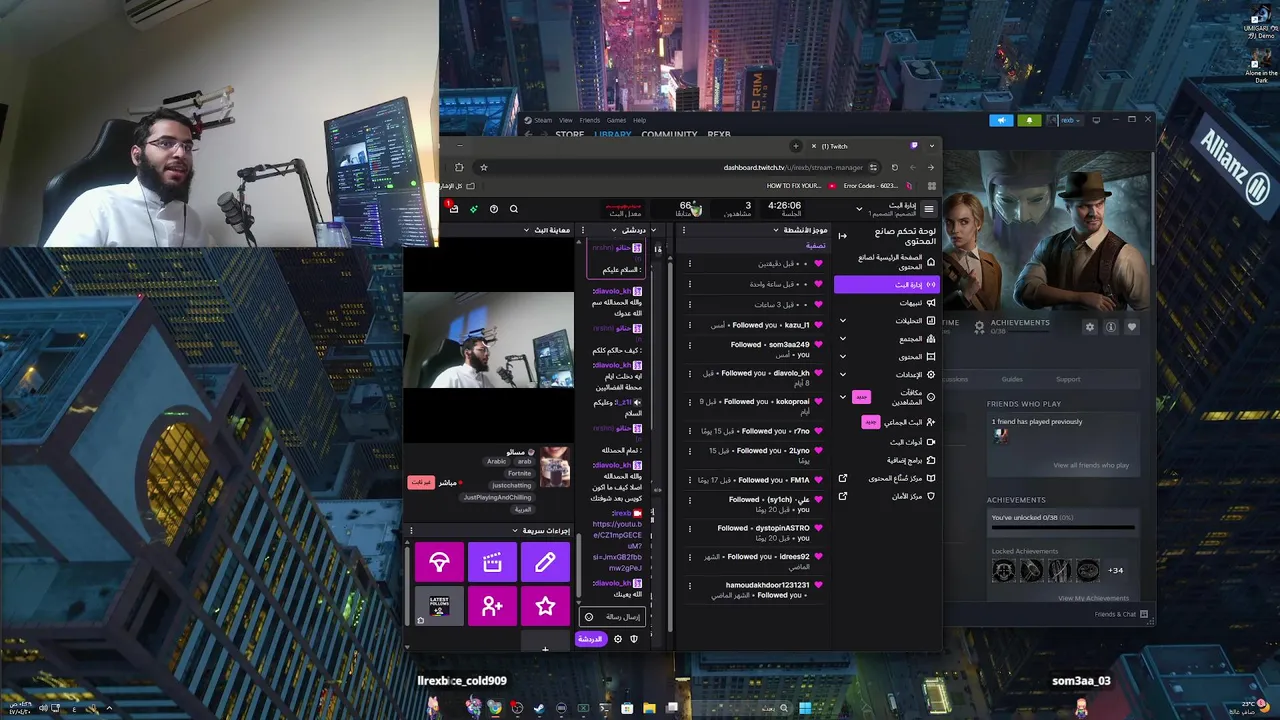The width and height of the screenshot is (1280, 720).
Task: Open the activity feed panel options menu
Action: pos(684,230)
